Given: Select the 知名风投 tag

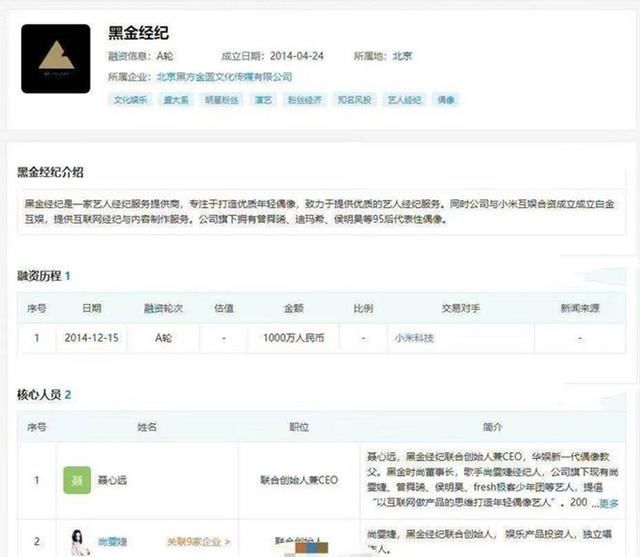Looking at the screenshot, I should [354, 100].
